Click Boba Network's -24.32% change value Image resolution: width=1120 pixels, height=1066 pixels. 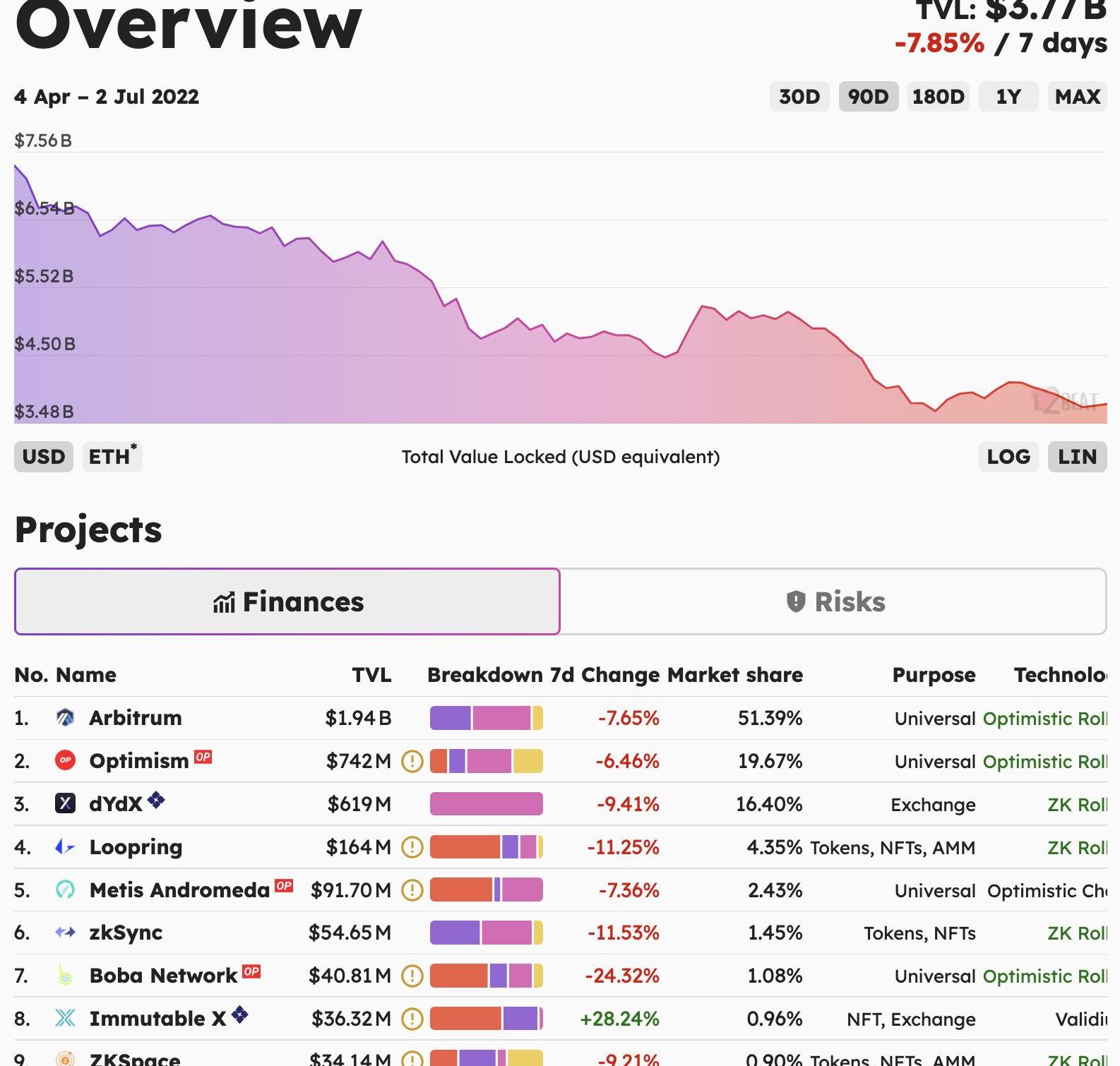622,976
